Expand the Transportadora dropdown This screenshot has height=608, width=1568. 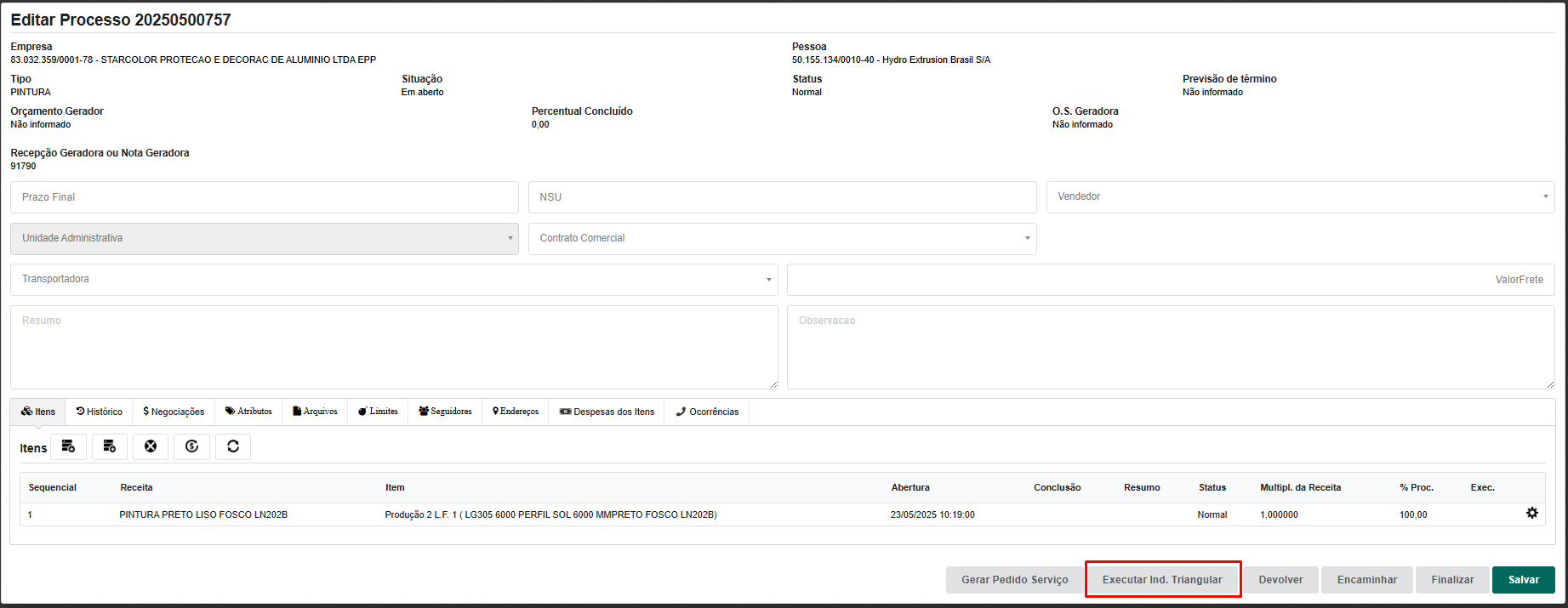(394, 279)
